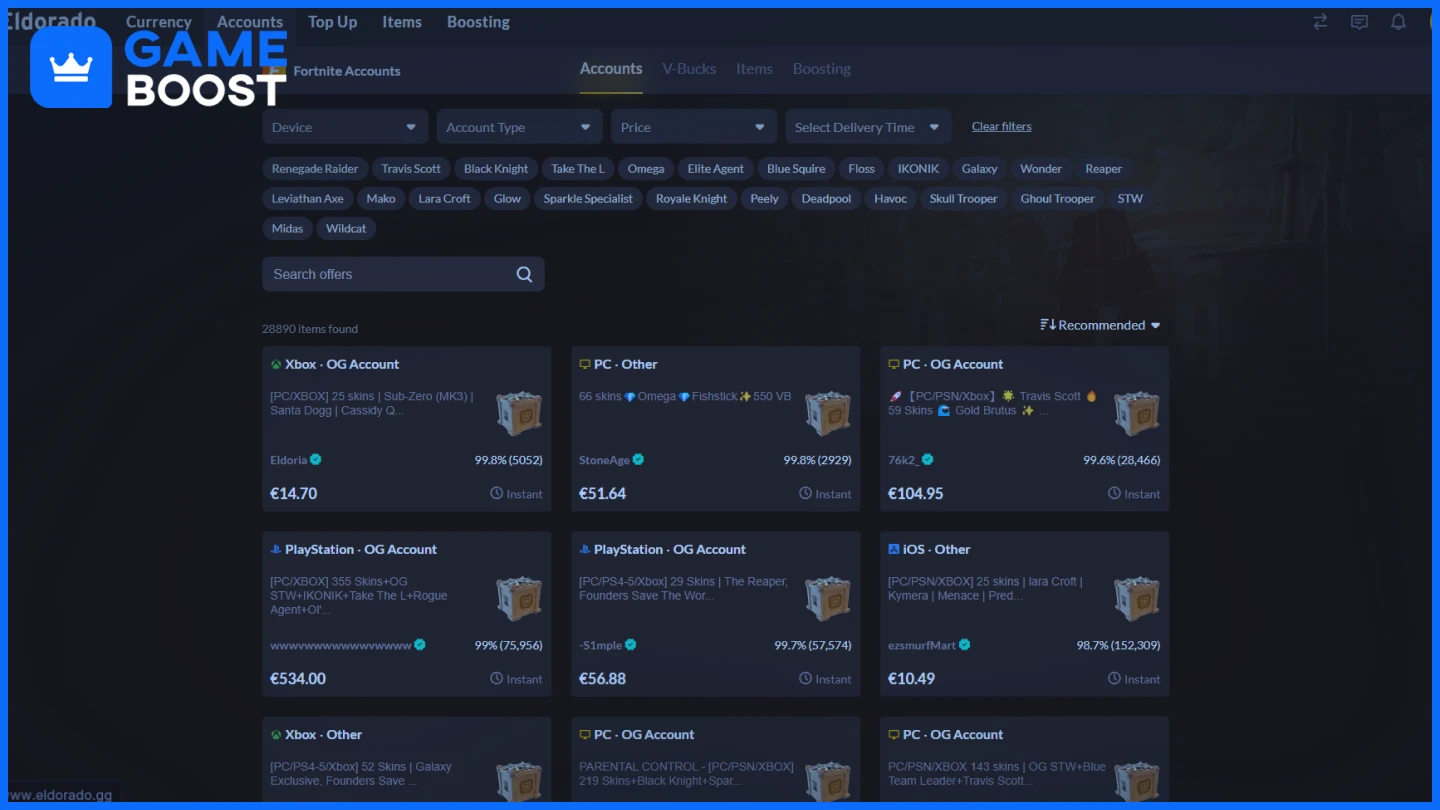Focus the Search offers field

(403, 274)
